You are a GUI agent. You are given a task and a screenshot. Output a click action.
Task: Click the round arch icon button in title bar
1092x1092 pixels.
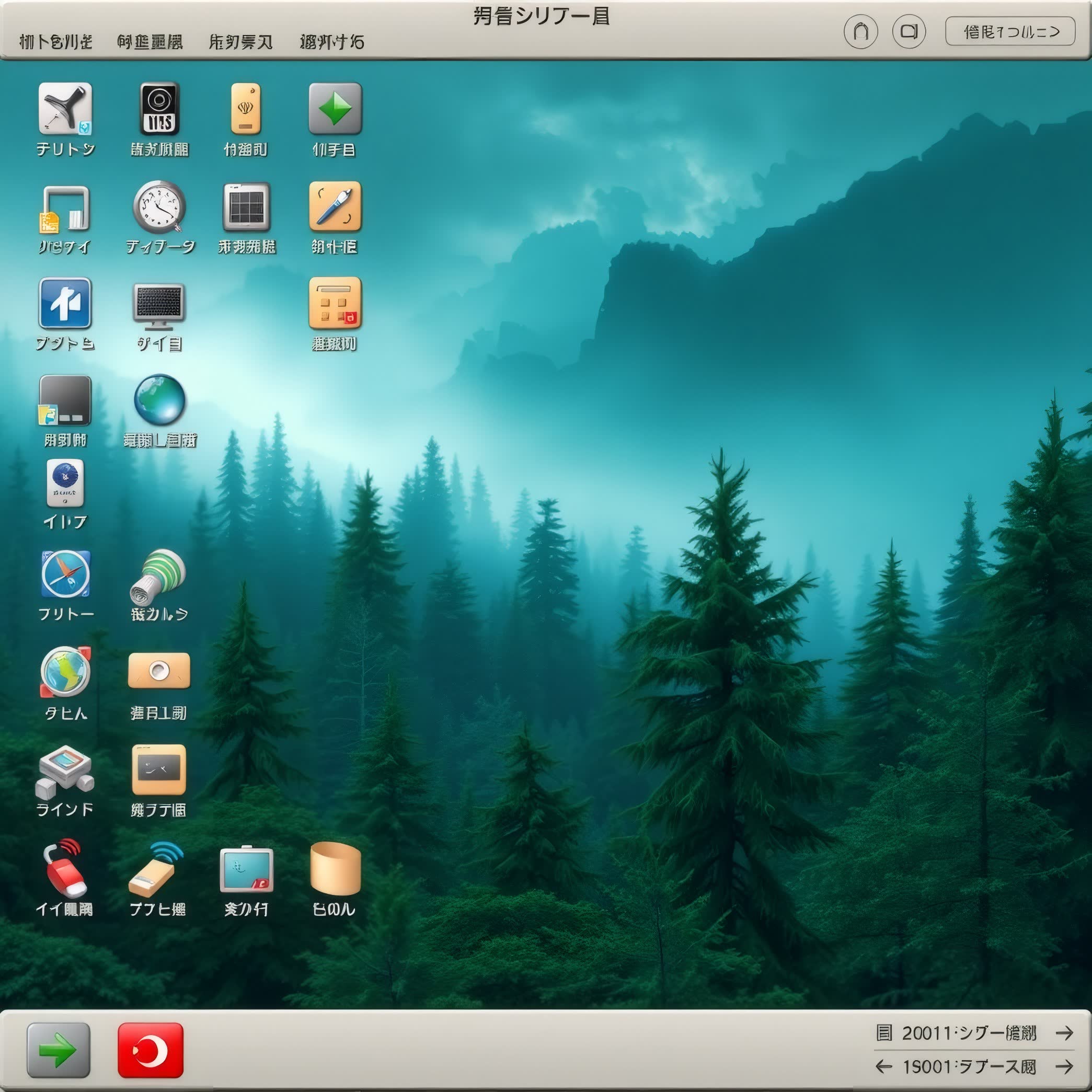coord(860,32)
